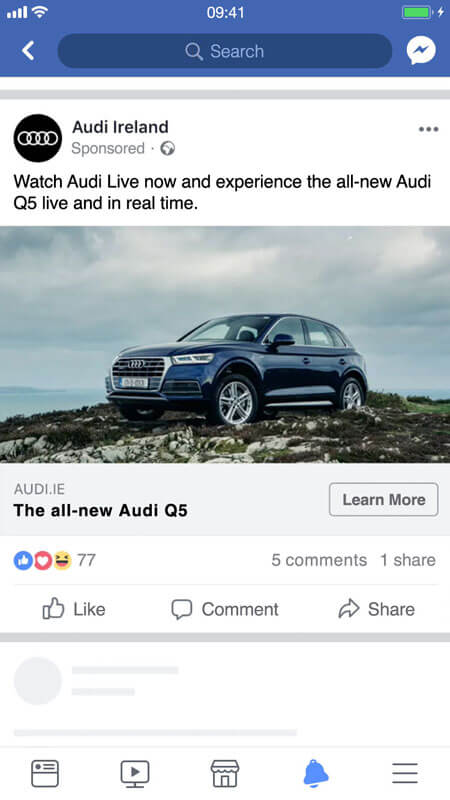
Task: Open Messenger from the header icon
Action: pos(421,51)
